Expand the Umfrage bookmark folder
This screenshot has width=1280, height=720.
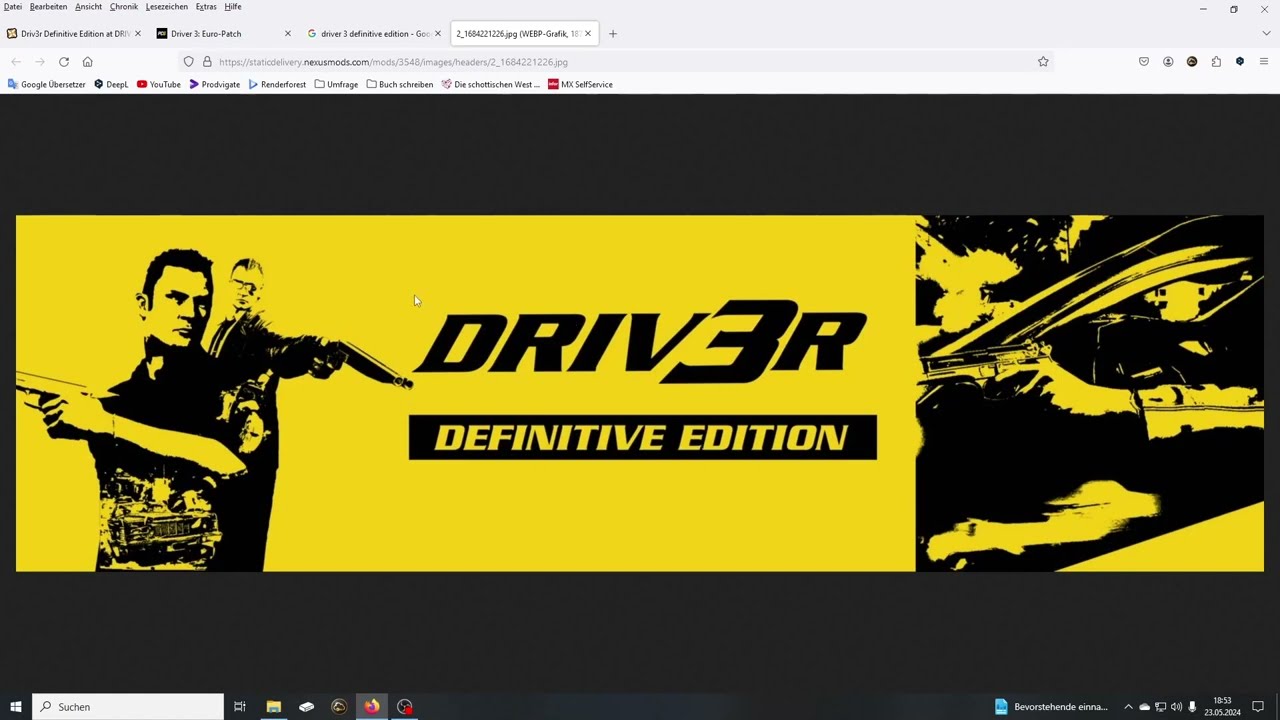336,85
